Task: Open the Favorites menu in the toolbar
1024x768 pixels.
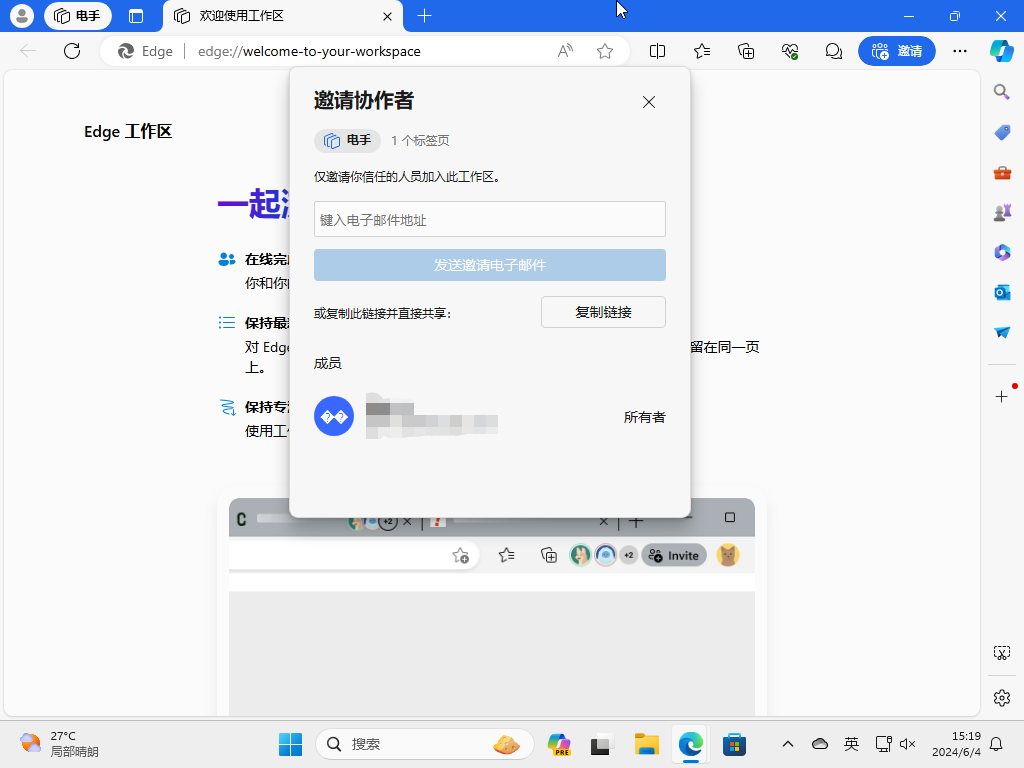Action: [x=702, y=51]
